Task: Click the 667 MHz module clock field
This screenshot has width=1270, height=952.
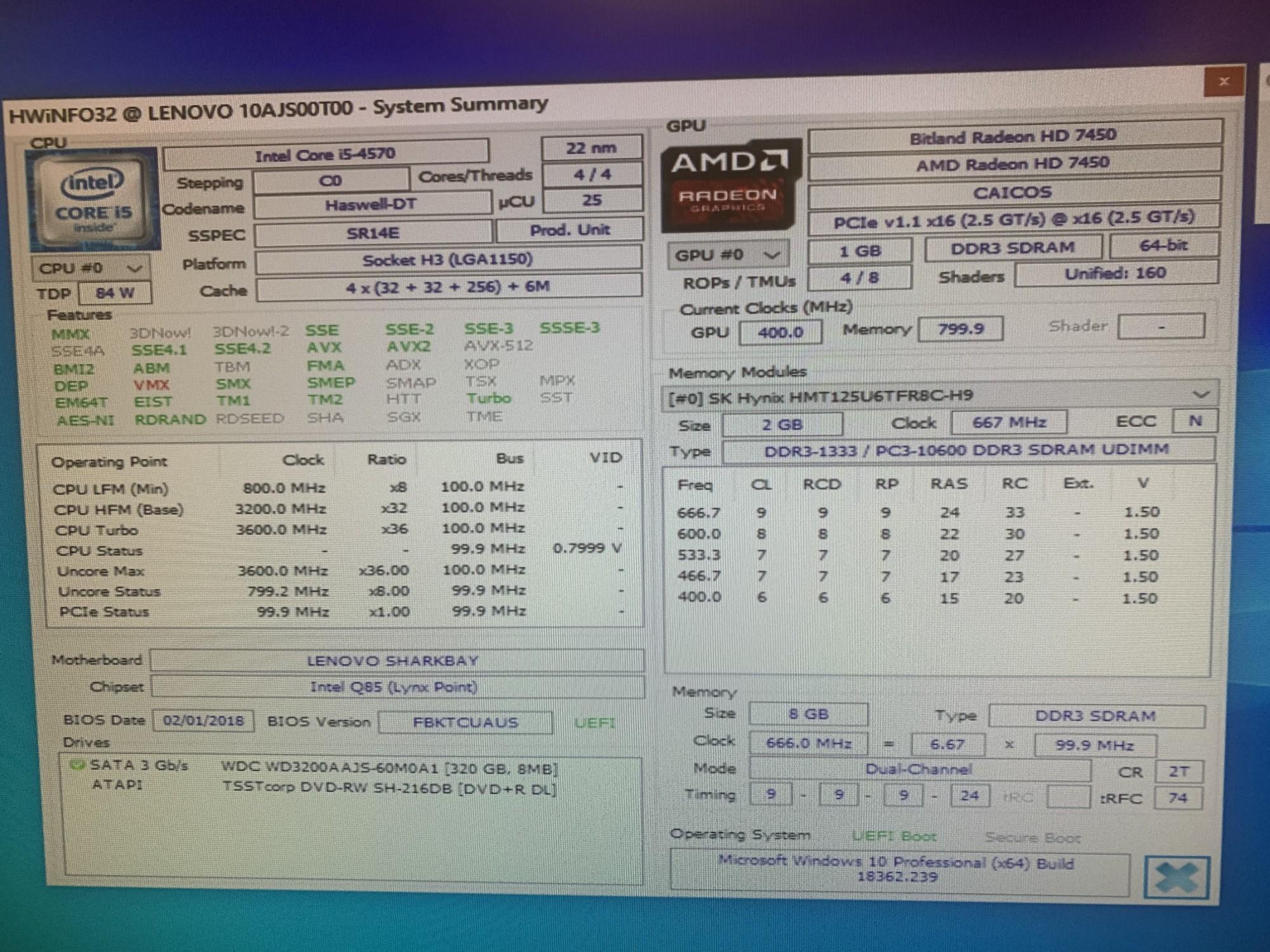Action: point(1009,422)
